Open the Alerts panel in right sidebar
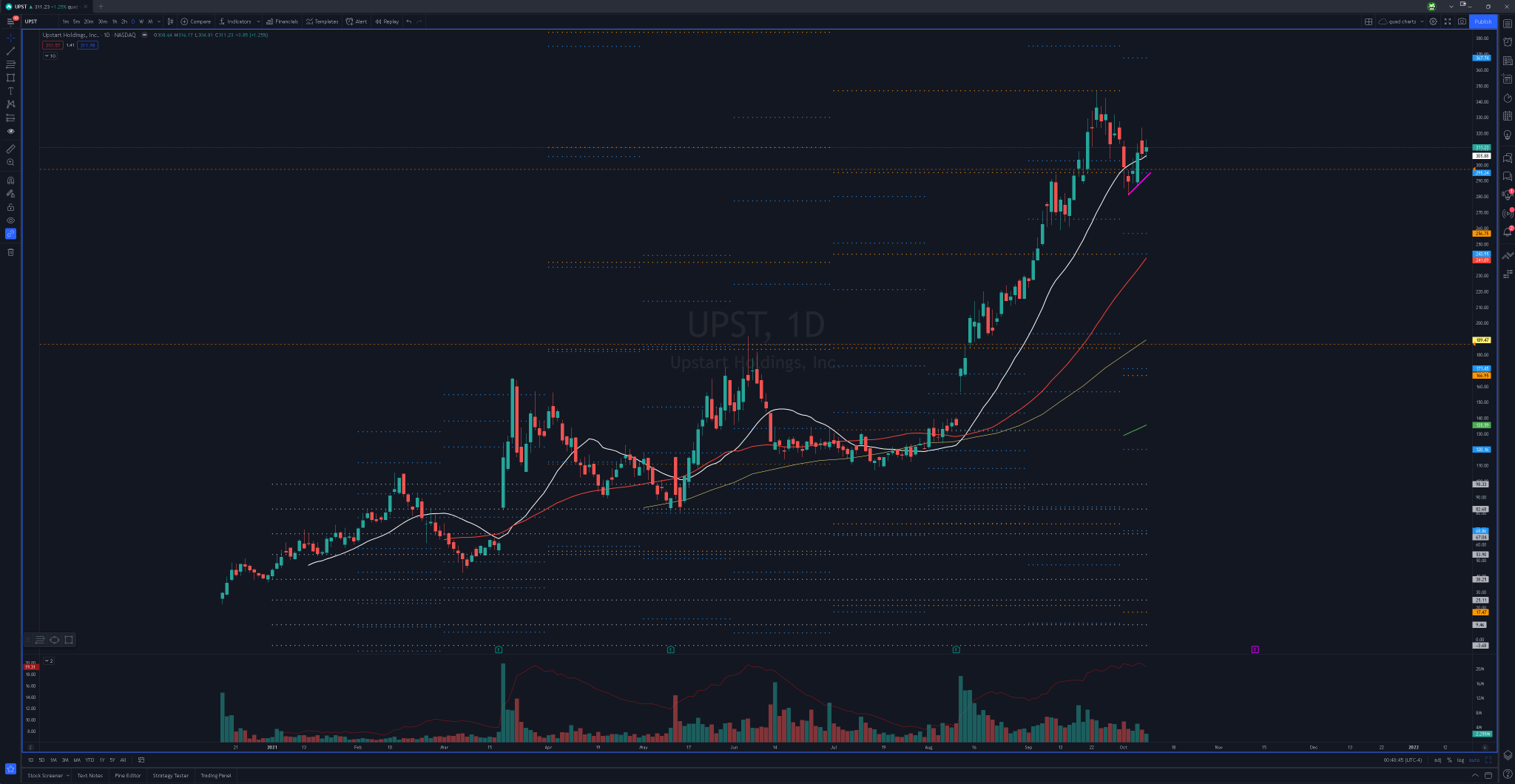This screenshot has width=1515, height=784. pyautogui.click(x=1508, y=42)
